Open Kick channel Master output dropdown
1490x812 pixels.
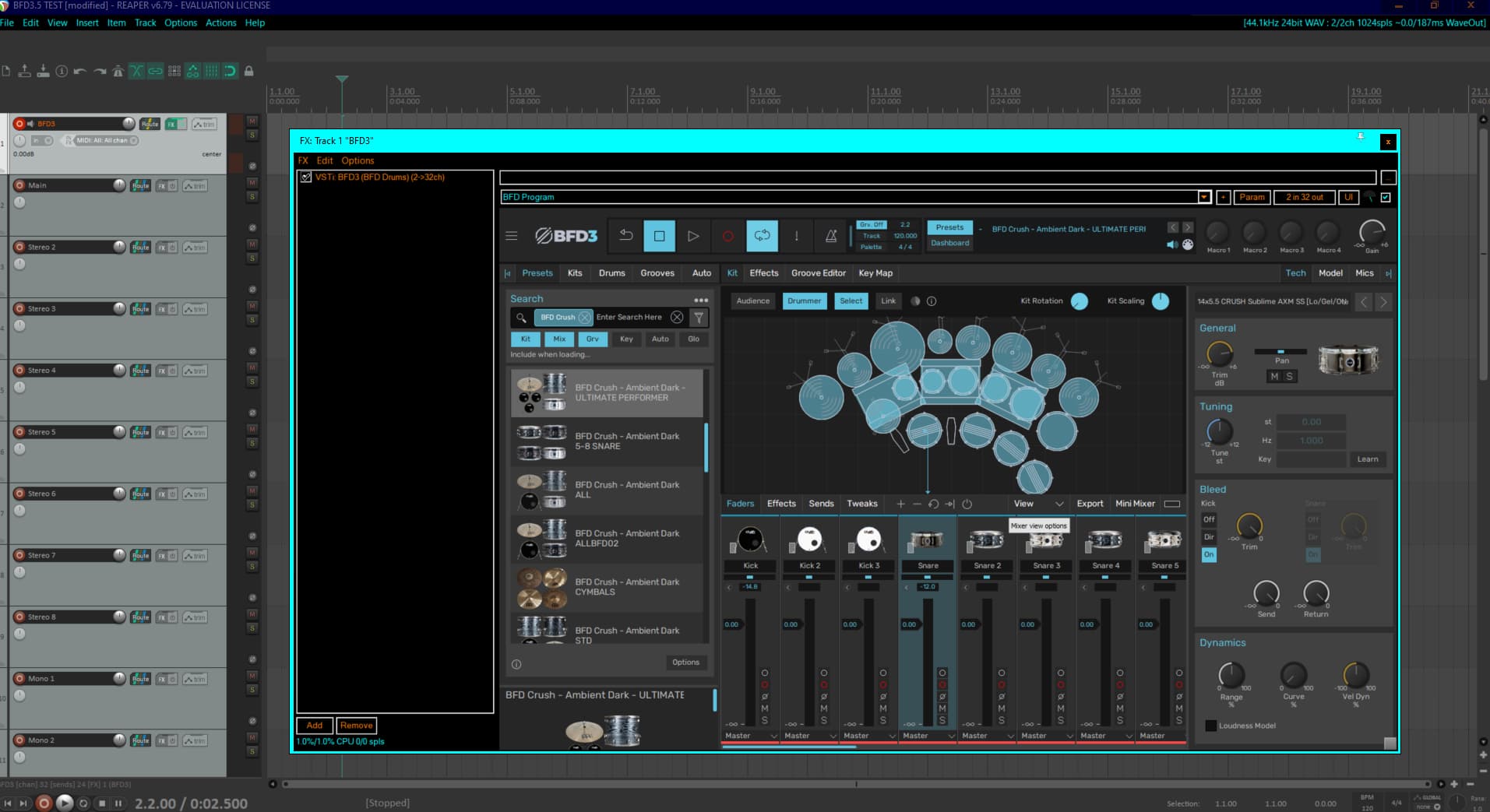(x=751, y=736)
